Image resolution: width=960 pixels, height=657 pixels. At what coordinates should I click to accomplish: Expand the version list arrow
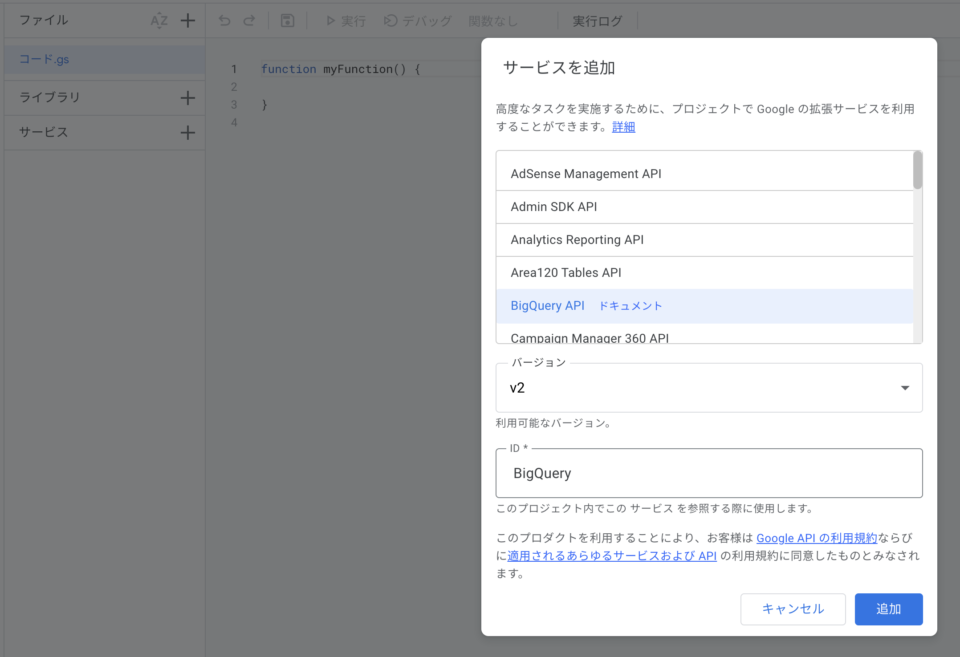[905, 388]
